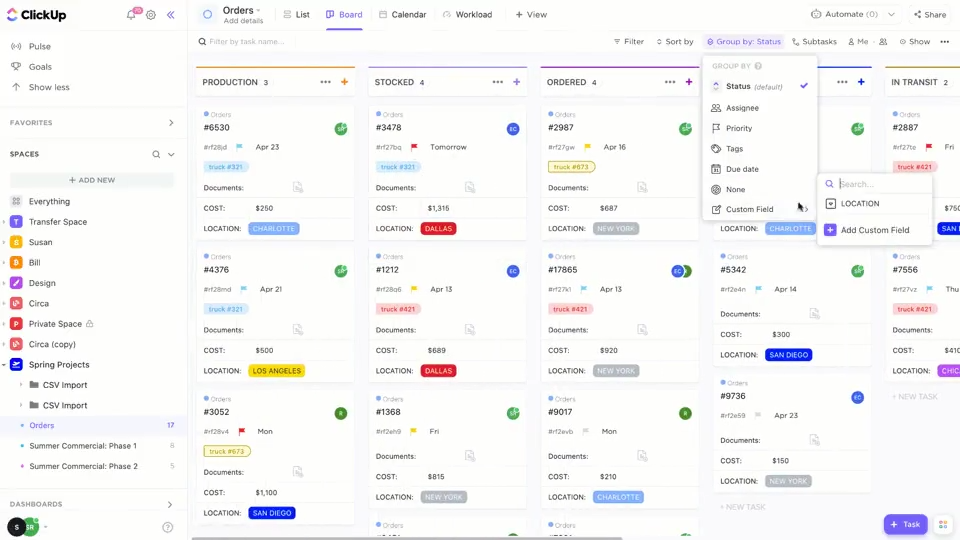Expand first CSV Import folder
Image resolution: width=960 pixels, height=540 pixels.
21,385
